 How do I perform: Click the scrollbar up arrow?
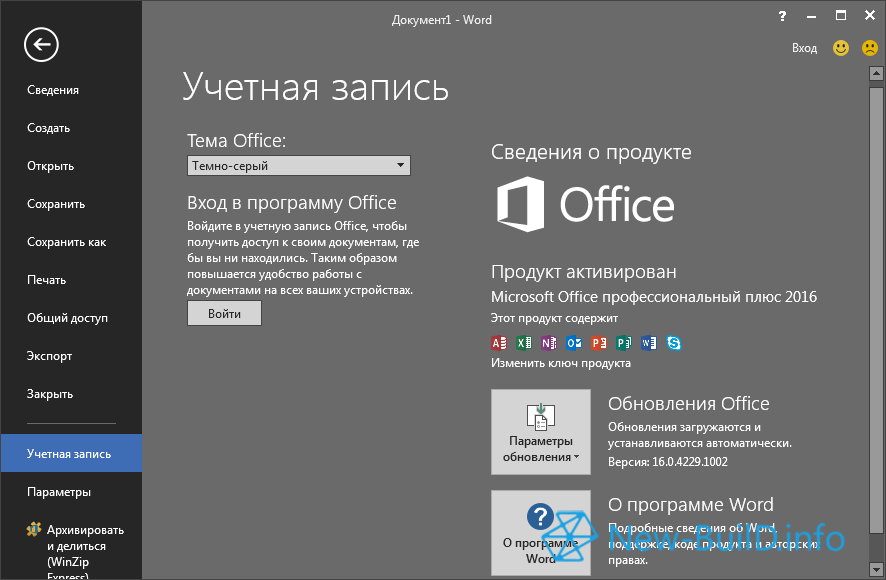click(876, 73)
